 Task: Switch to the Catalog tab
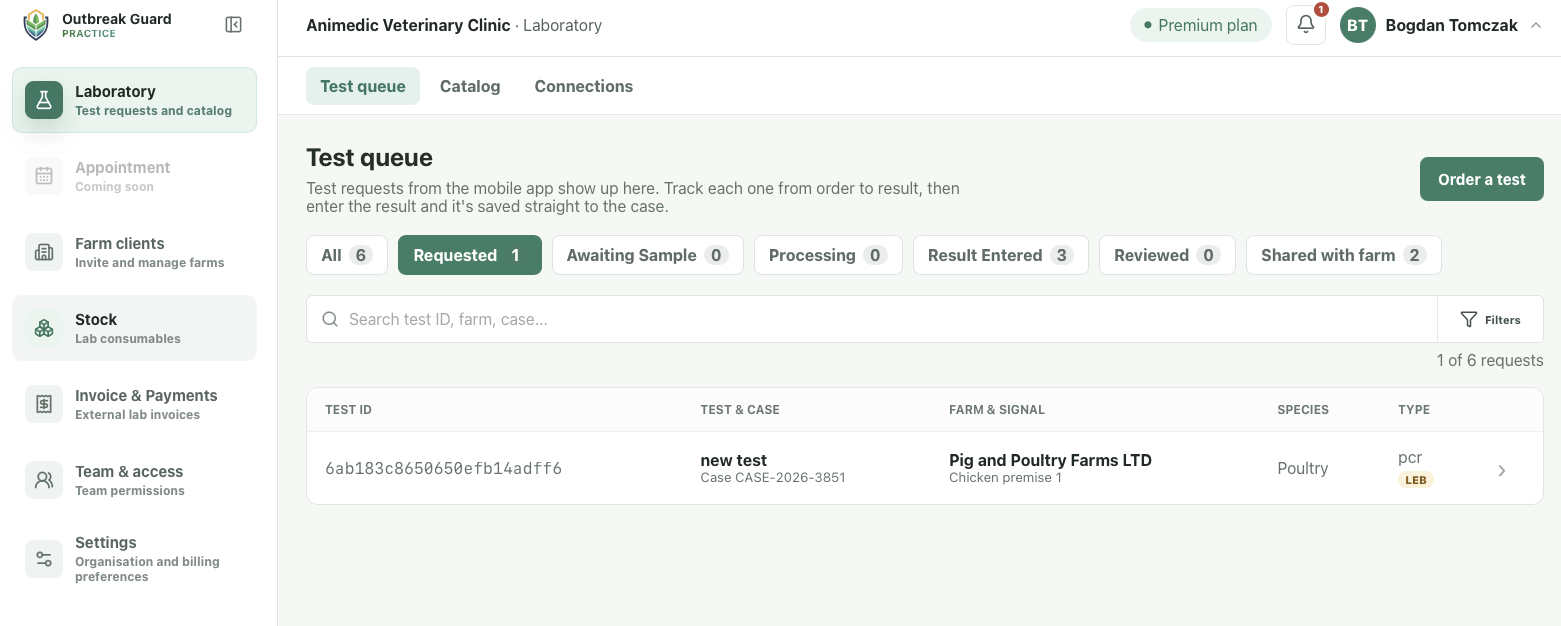click(470, 86)
